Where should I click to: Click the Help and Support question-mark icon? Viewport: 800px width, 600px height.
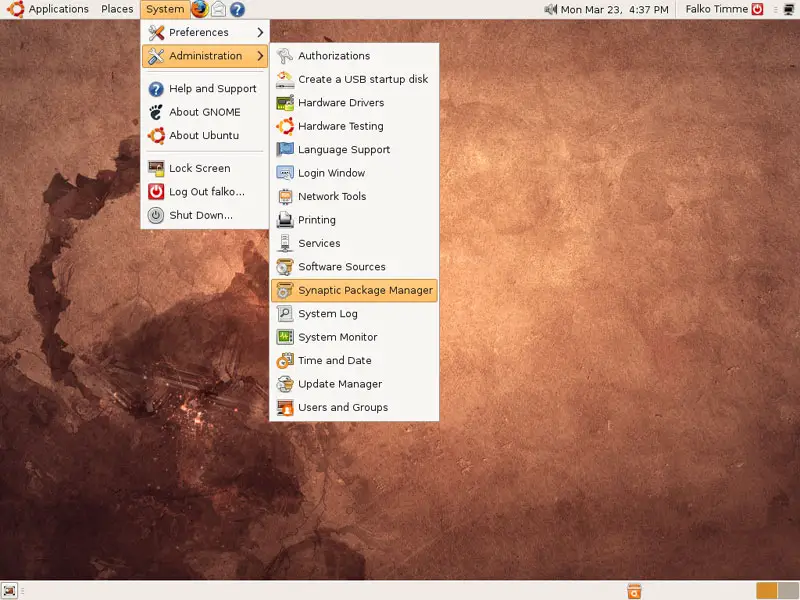tap(156, 89)
